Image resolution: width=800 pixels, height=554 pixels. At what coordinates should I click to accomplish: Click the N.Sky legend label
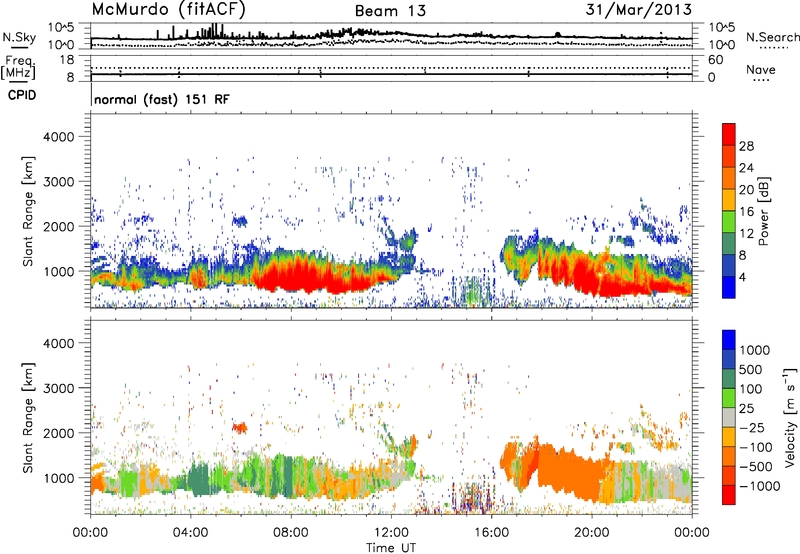(19, 37)
